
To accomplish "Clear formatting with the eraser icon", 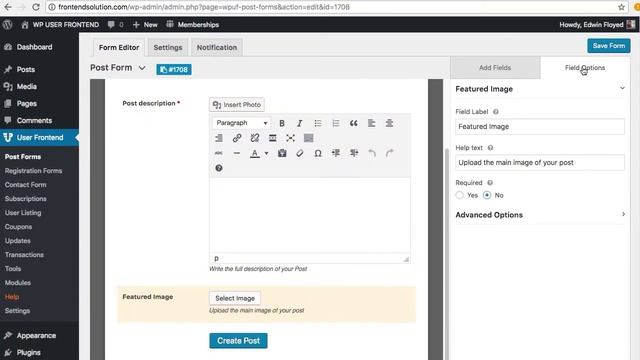I will pos(300,153).
